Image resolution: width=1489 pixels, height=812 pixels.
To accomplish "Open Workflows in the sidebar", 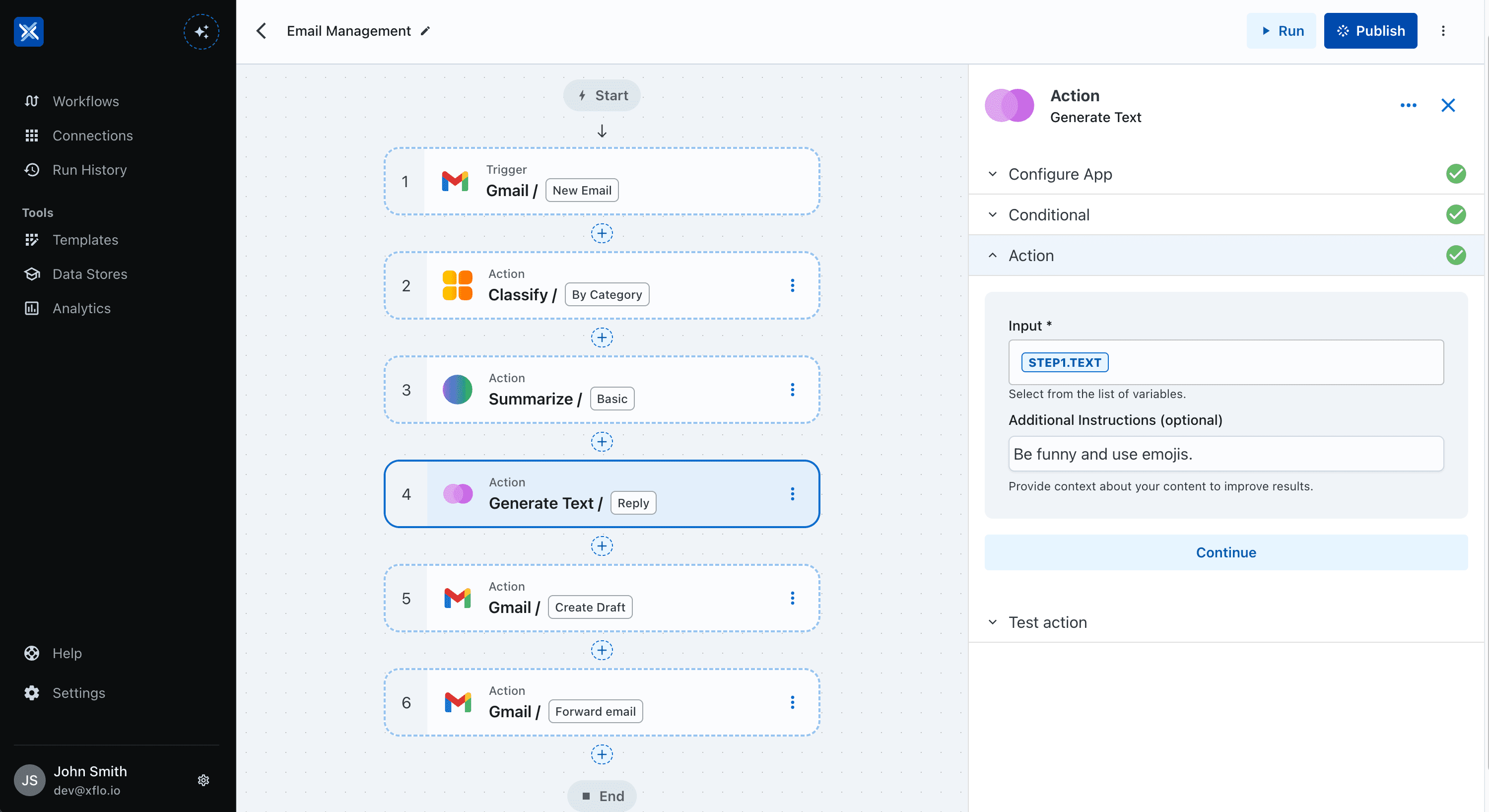I will [x=85, y=101].
